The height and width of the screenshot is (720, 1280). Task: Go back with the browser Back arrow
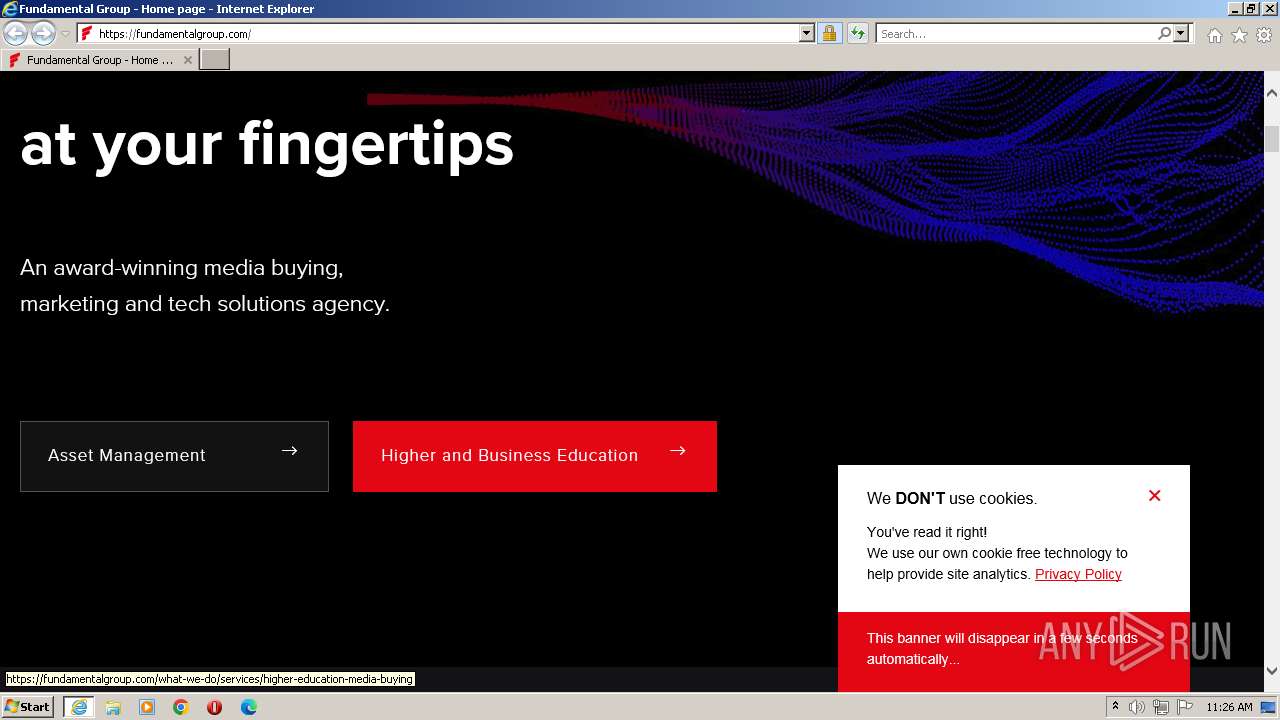pyautogui.click(x=15, y=33)
